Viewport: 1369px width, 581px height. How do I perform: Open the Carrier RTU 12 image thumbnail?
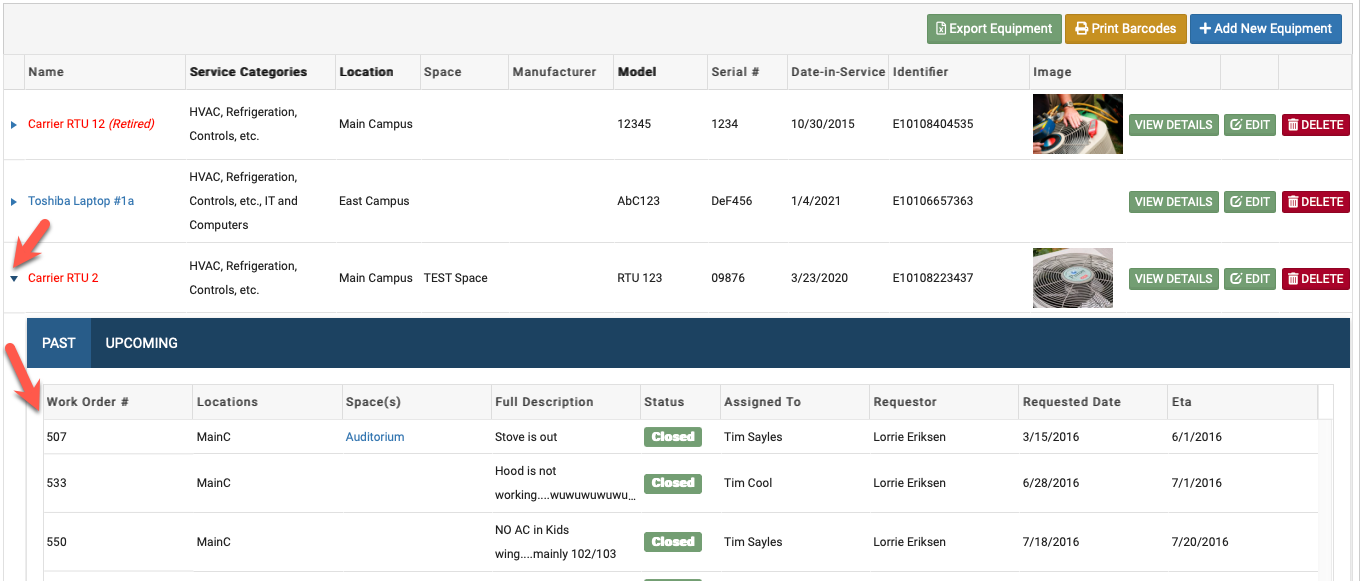click(x=1077, y=125)
